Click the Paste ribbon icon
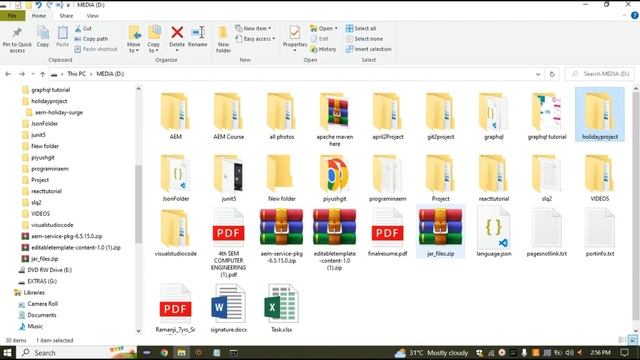 click(x=62, y=37)
